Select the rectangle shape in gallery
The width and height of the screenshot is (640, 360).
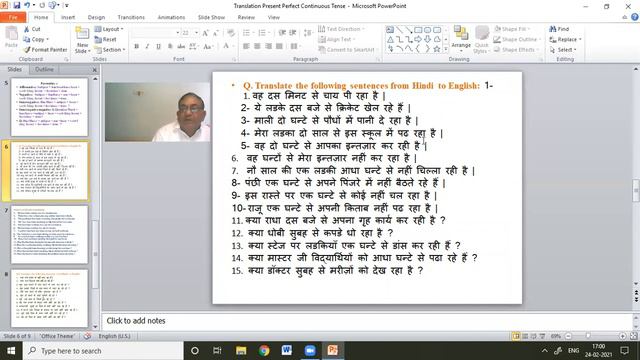(418, 30)
